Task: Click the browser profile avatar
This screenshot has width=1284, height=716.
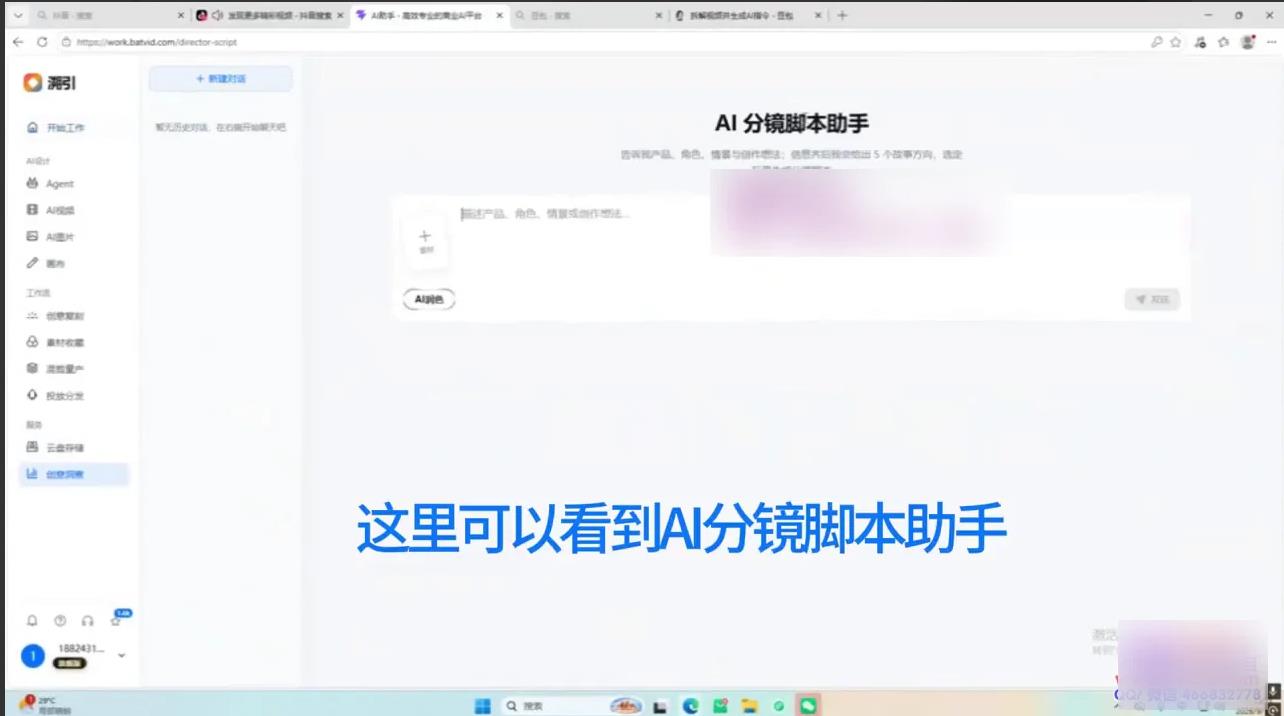Action: [1248, 42]
